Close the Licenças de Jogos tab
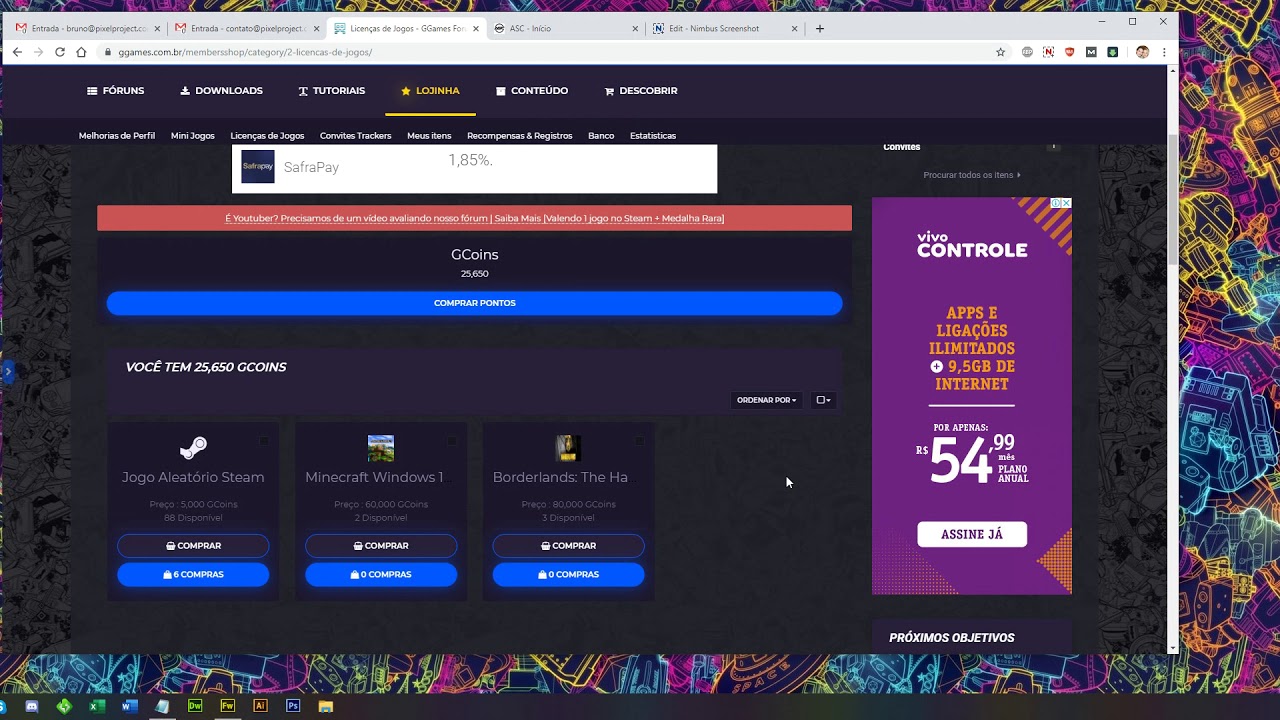 tap(475, 29)
